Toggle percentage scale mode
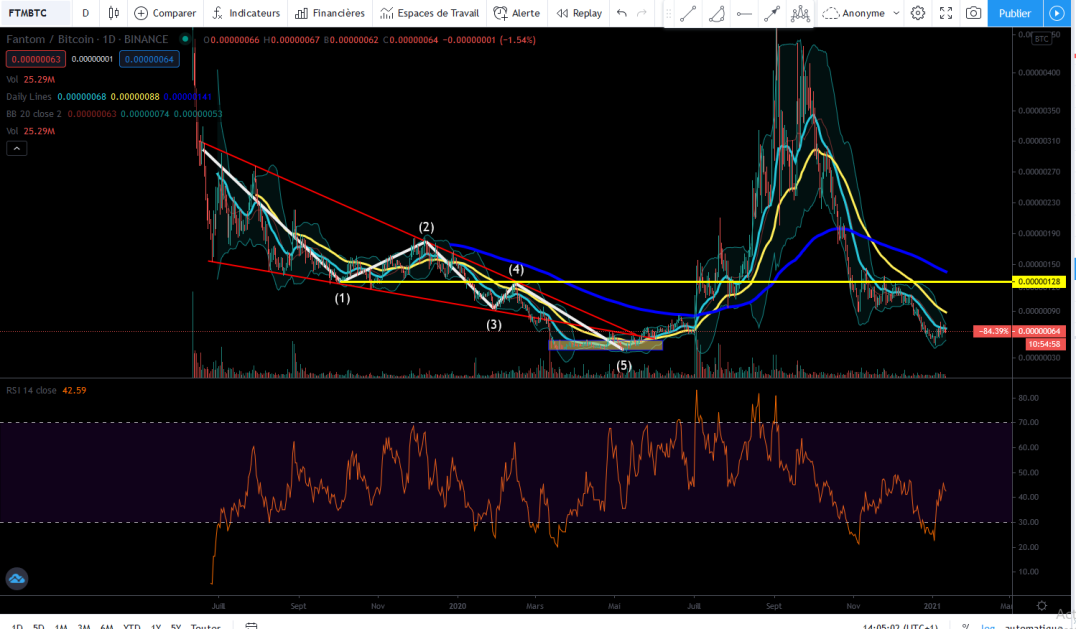This screenshot has width=1076, height=629. click(966, 626)
